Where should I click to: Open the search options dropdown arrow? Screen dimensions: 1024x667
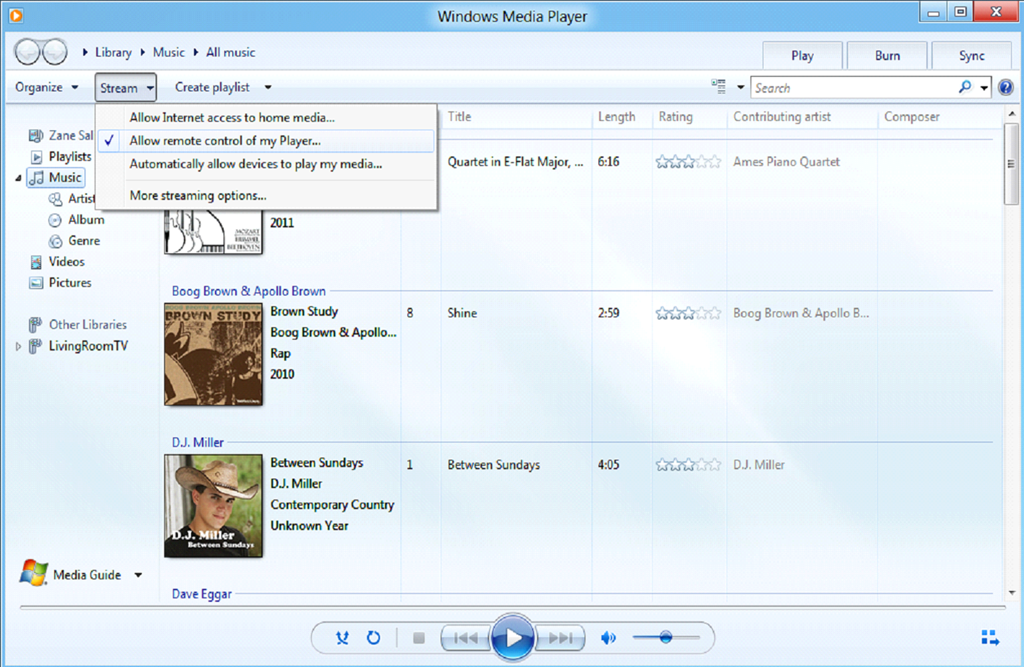(x=984, y=88)
